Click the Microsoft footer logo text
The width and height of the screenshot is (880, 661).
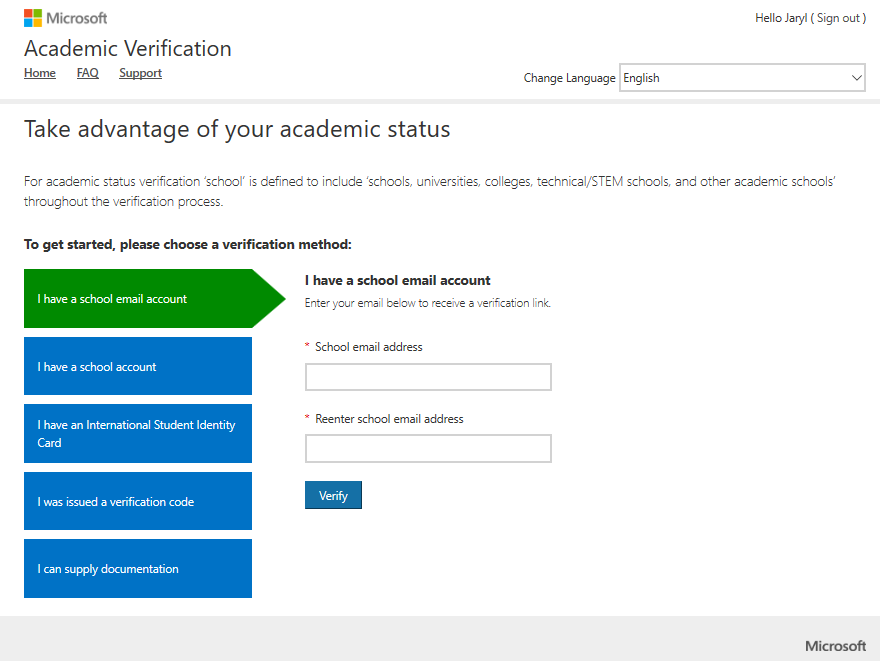[835, 646]
